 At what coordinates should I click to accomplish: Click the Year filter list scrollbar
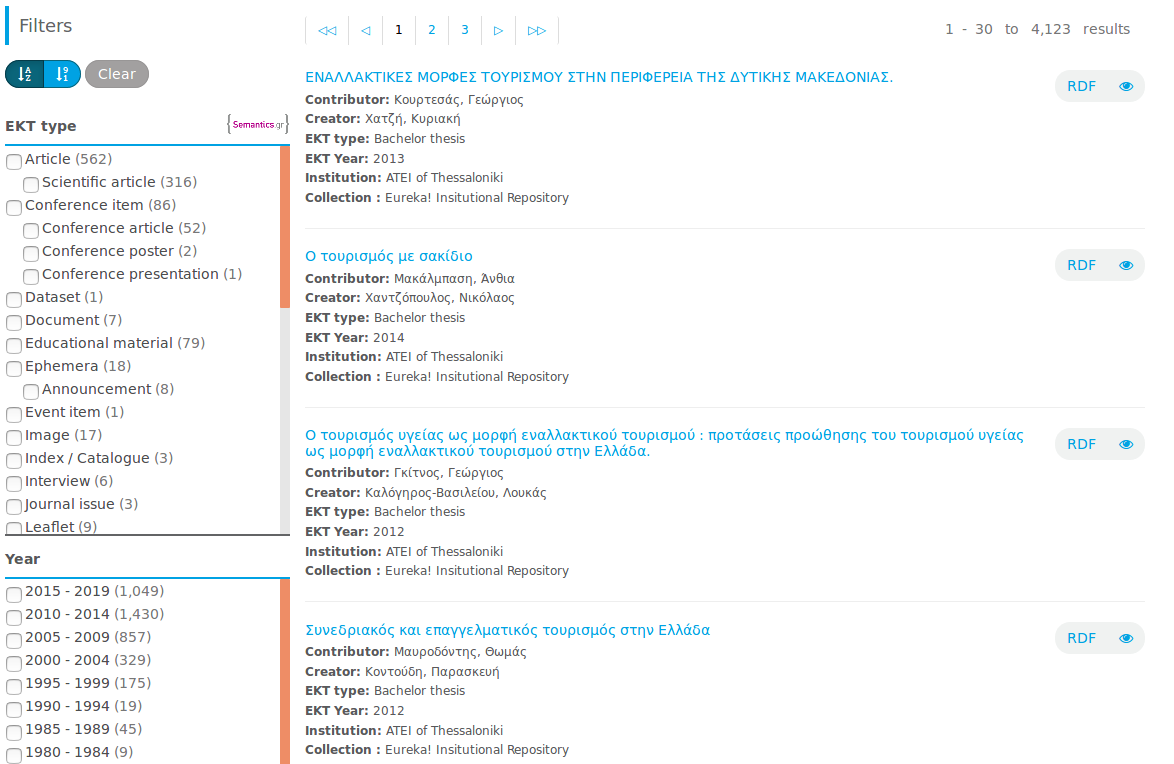point(285,670)
